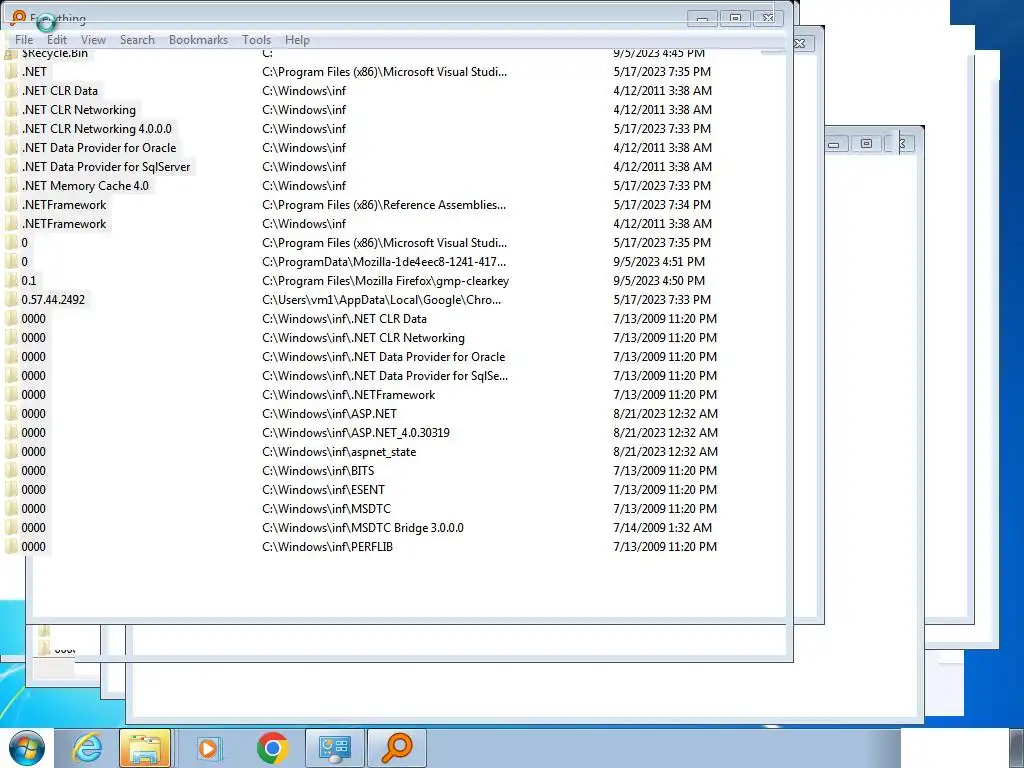Image resolution: width=1024 pixels, height=768 pixels.
Task: Switch to Everything search taskbar icon
Action: click(397, 748)
